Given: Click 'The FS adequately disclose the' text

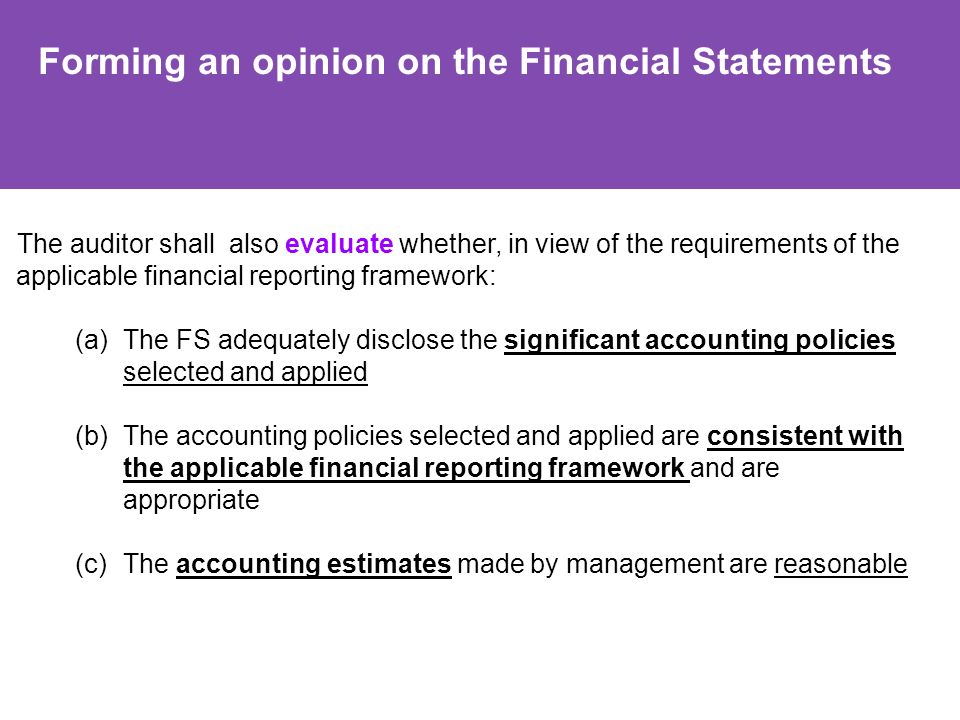Looking at the screenshot, I should (310, 340).
